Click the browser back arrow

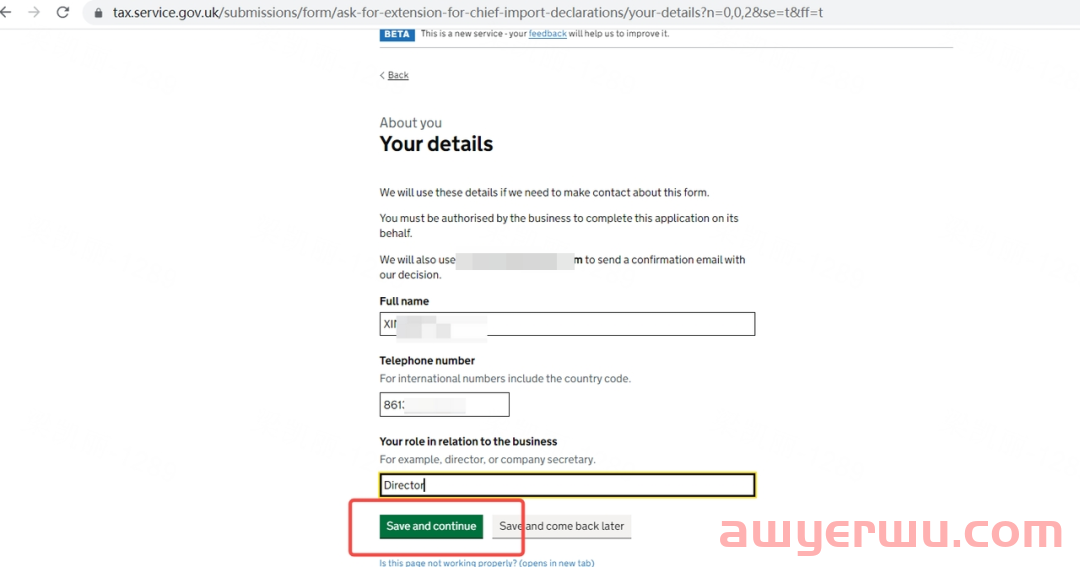click(6, 12)
